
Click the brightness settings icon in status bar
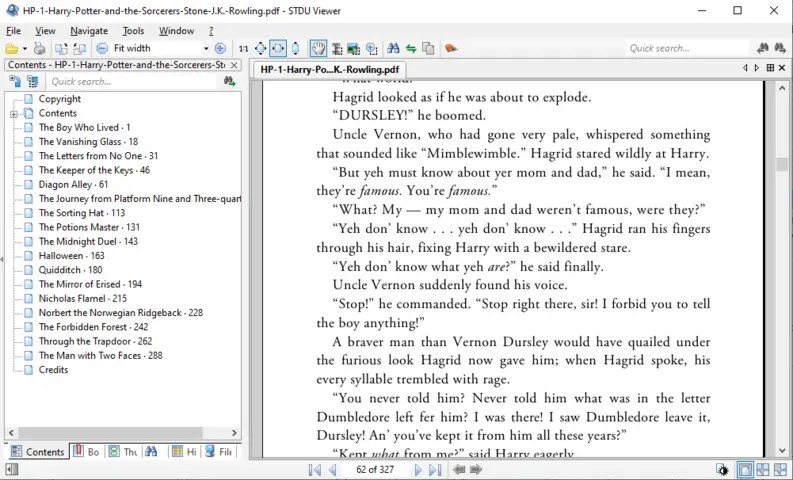point(723,470)
